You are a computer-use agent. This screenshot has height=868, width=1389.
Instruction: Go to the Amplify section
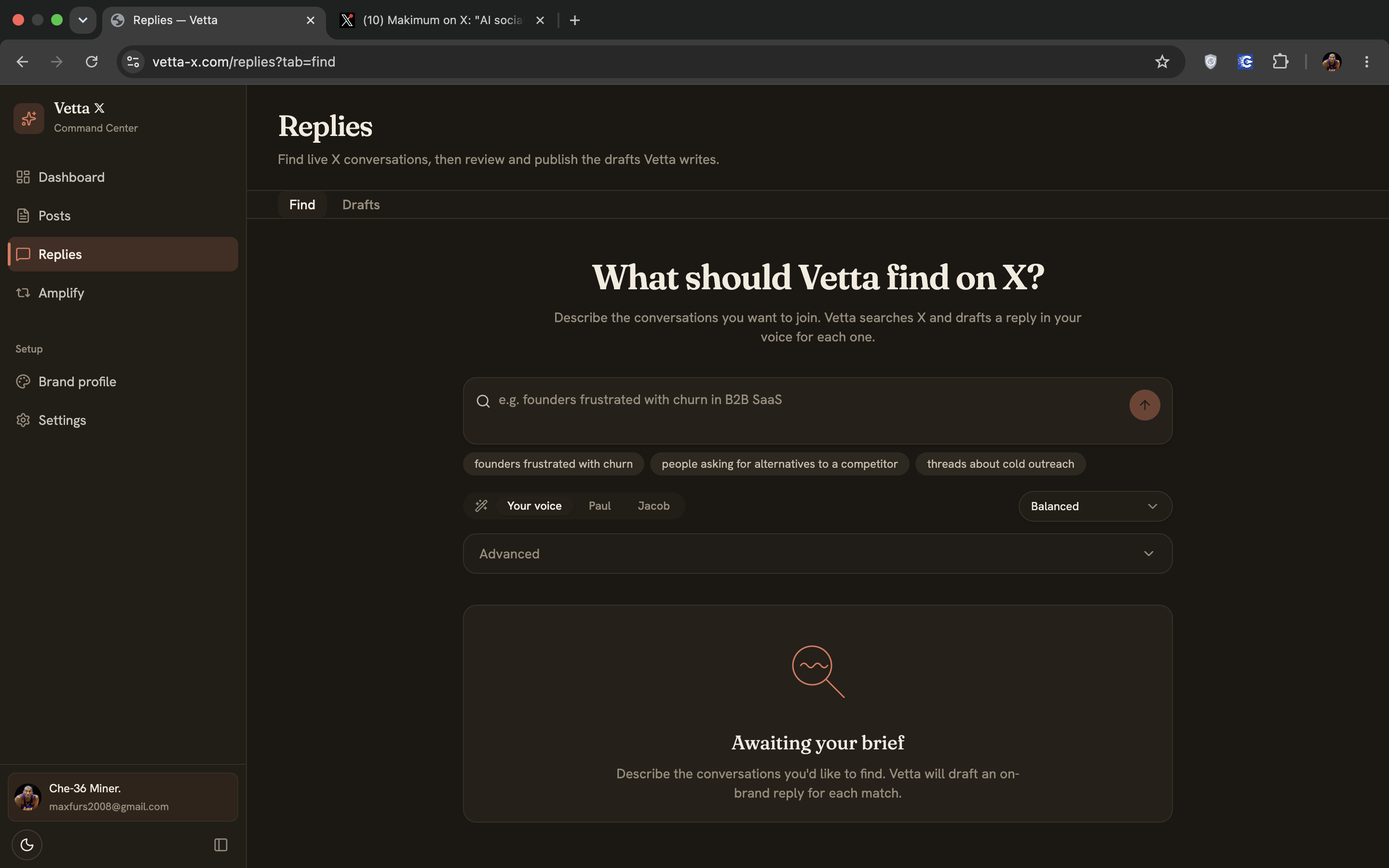123,292
